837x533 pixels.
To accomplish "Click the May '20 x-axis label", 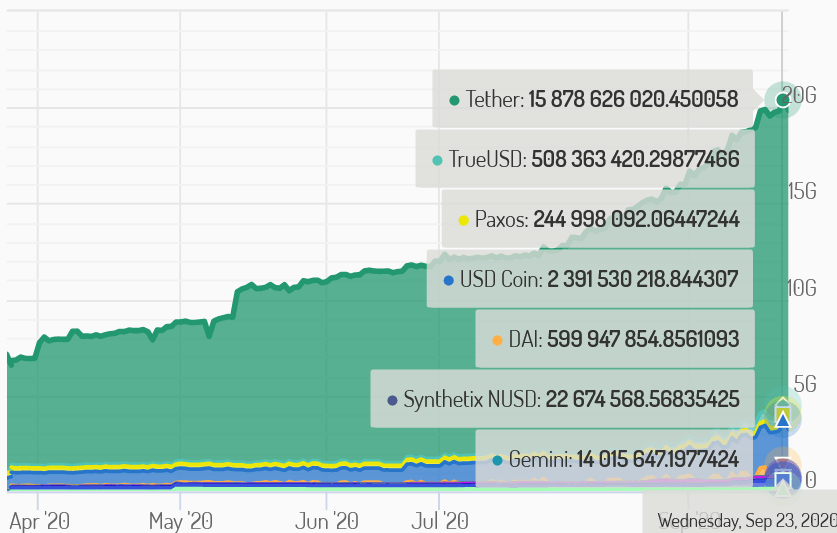I will coord(181,521).
